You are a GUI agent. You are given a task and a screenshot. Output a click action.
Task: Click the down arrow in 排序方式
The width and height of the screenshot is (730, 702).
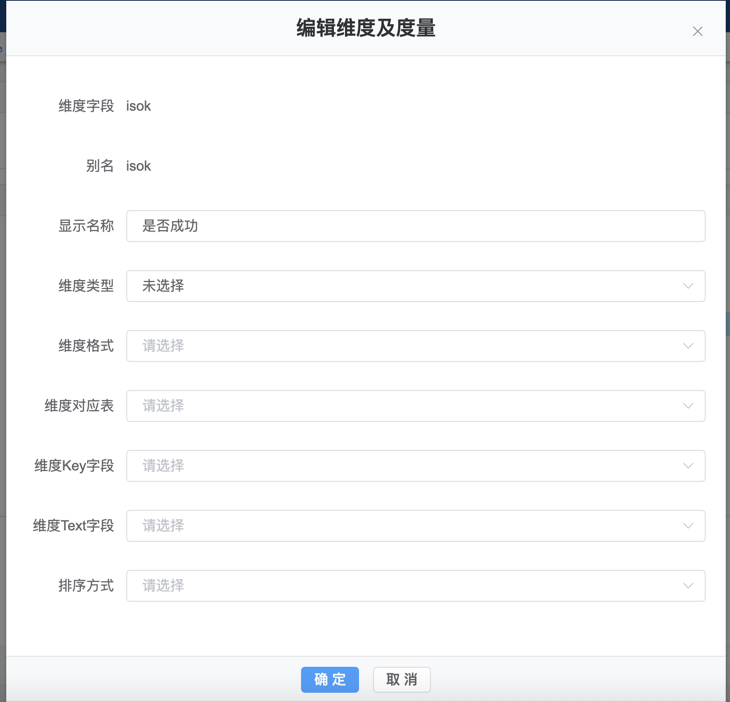click(x=688, y=586)
